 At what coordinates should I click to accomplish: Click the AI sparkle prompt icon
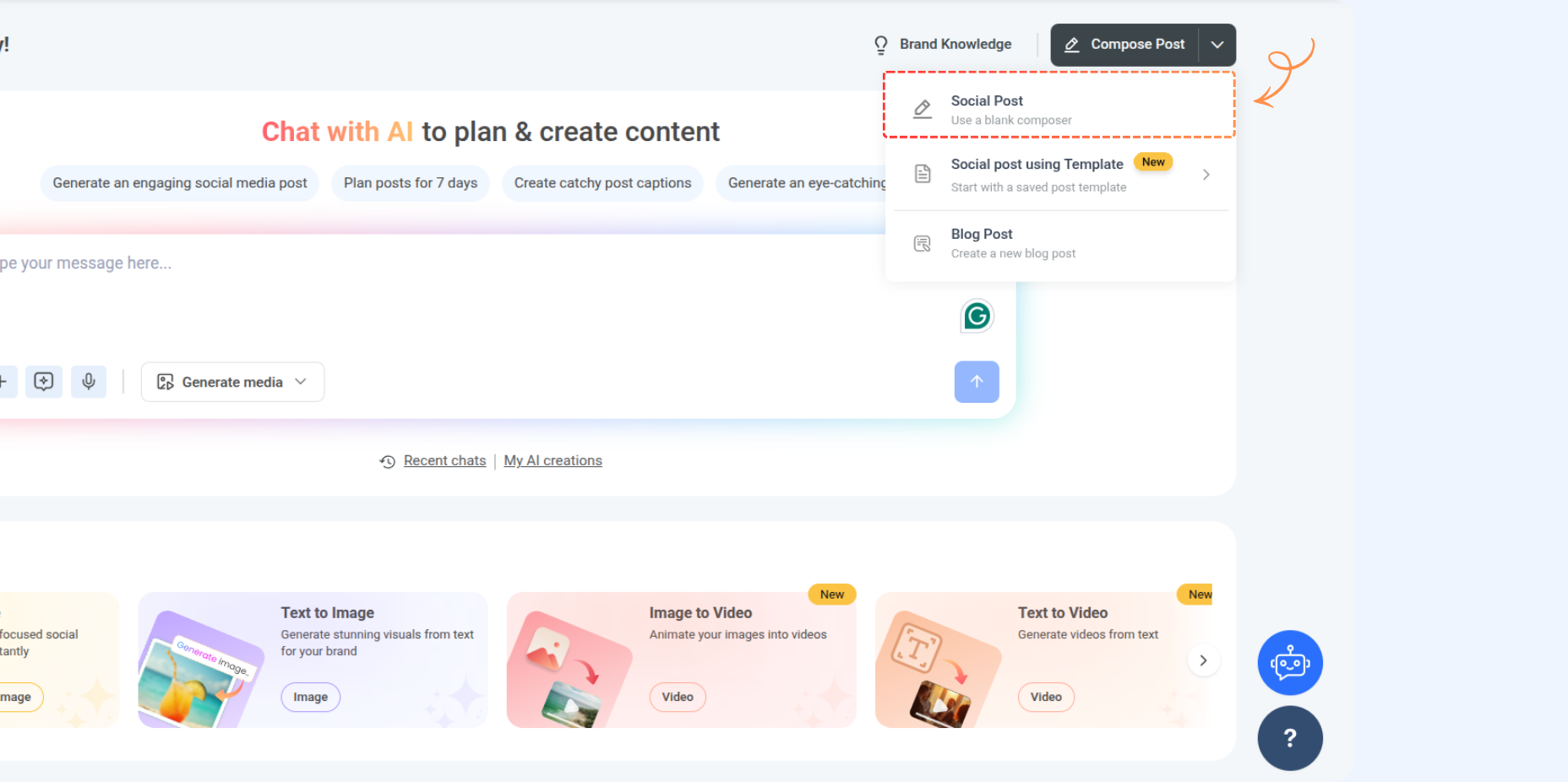coord(44,382)
